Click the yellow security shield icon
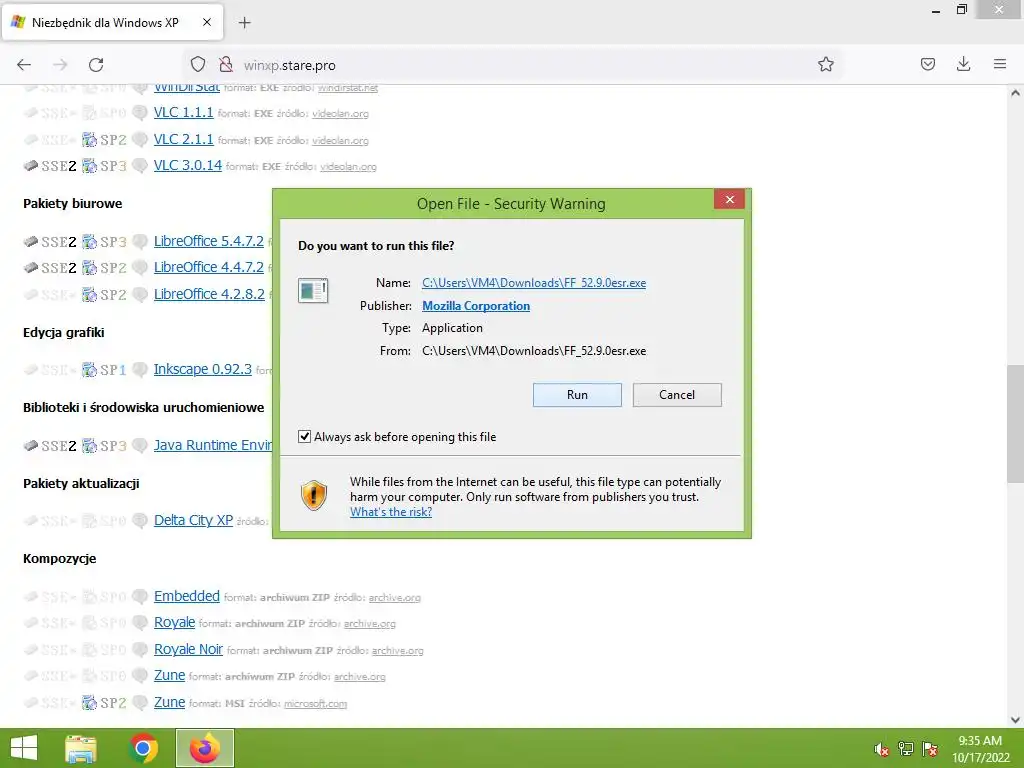This screenshot has height=768, width=1024. [313, 496]
